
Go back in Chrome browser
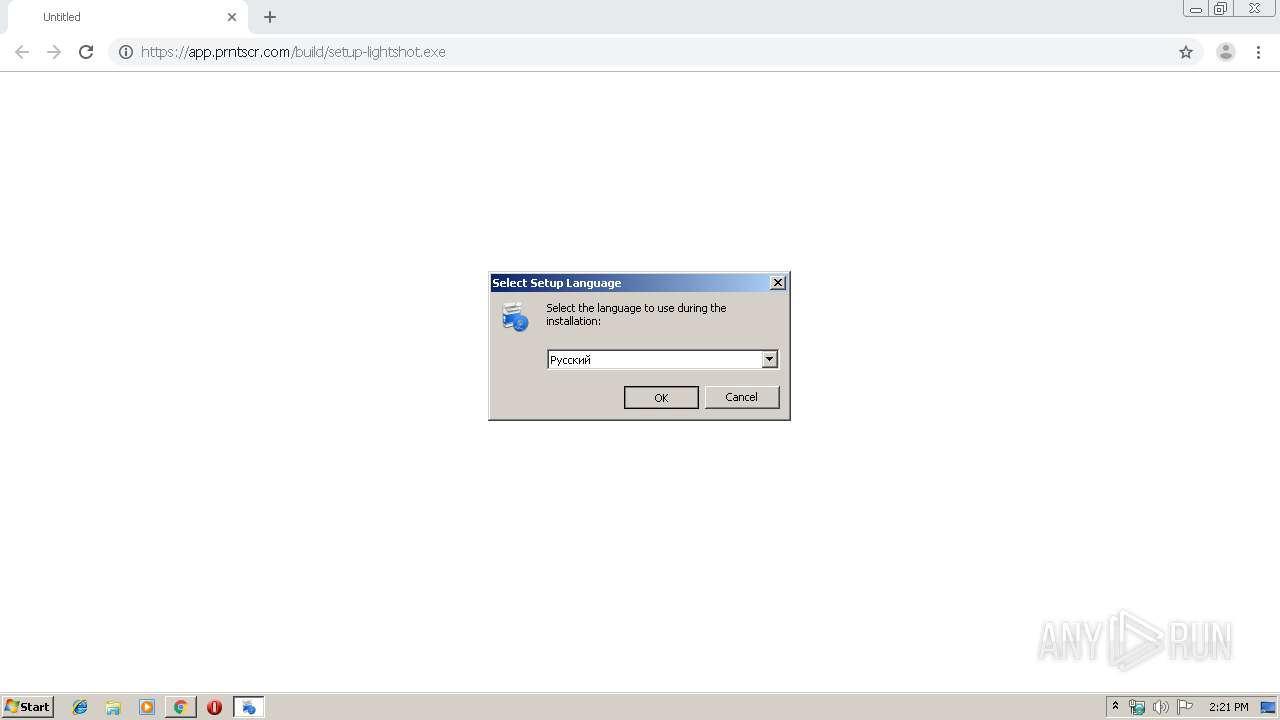[x=22, y=52]
